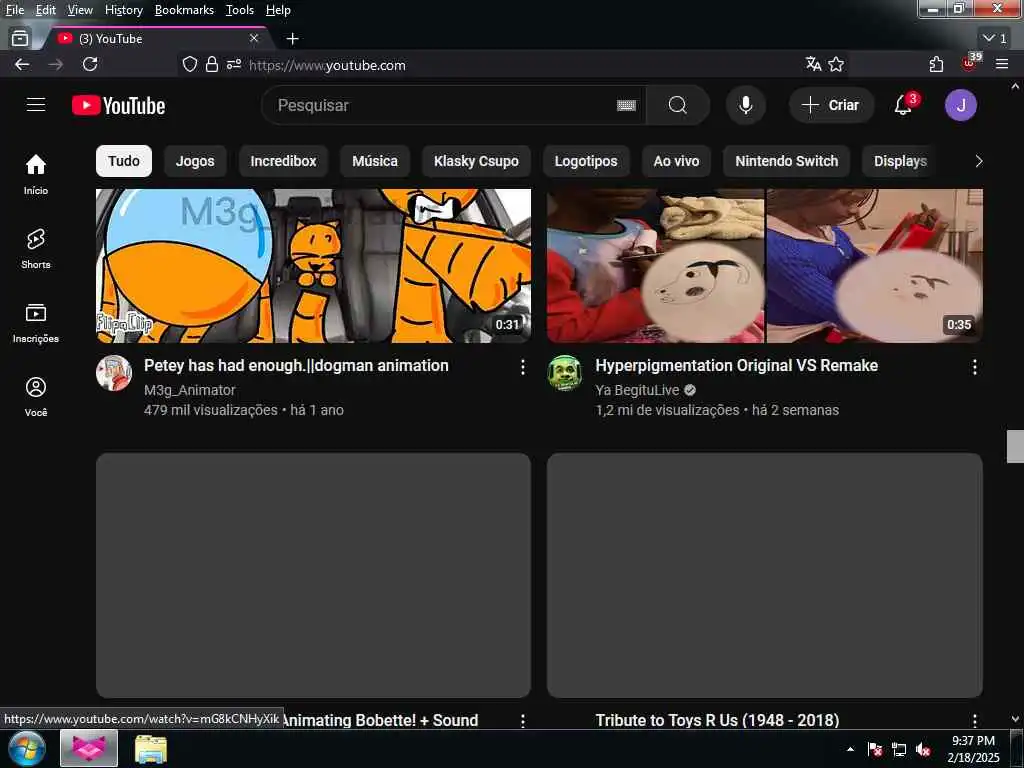Filter by the Logotipos chip
Screen dimensions: 1024x768
586,161
